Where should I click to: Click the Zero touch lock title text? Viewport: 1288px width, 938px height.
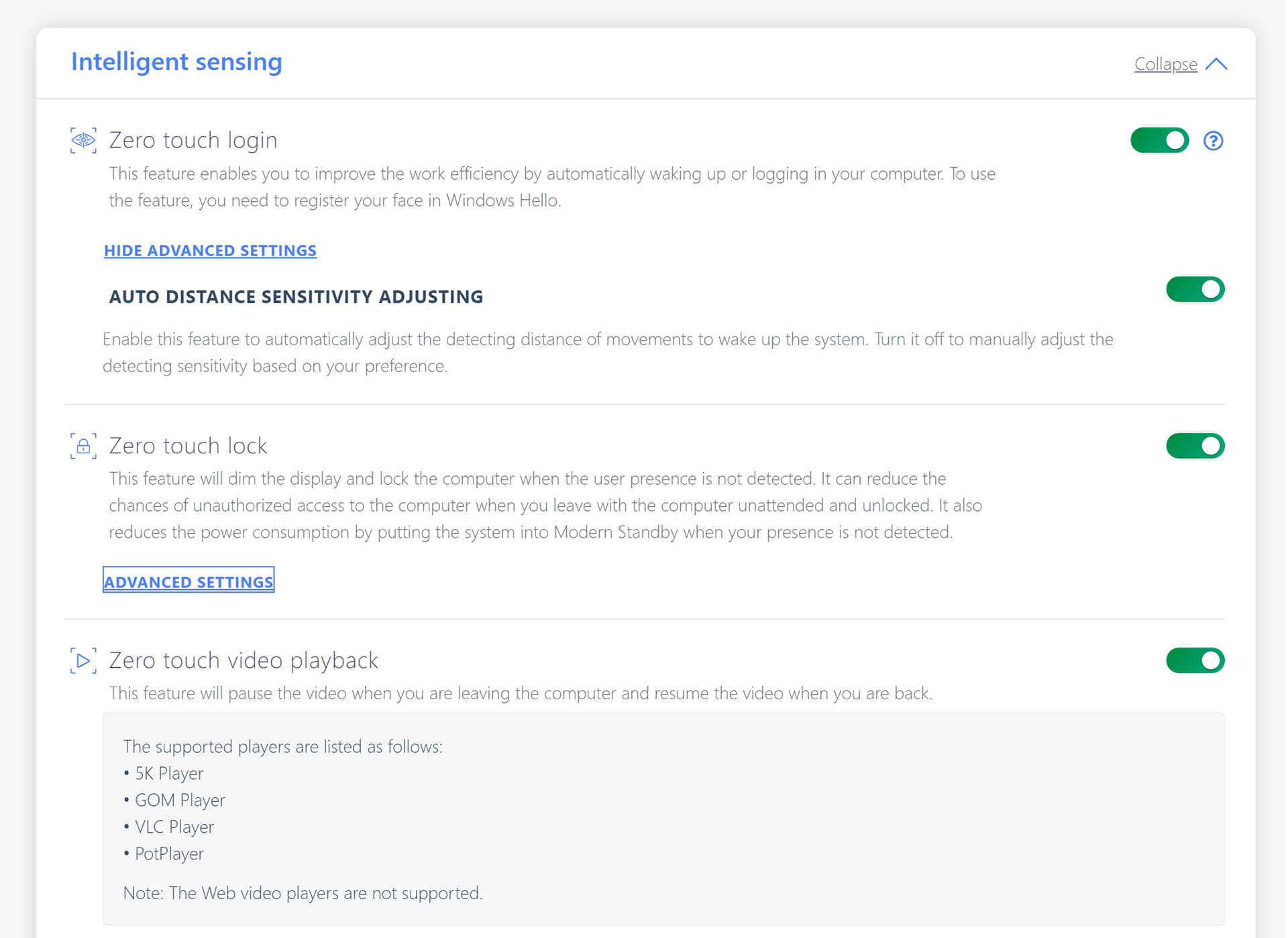click(x=188, y=446)
